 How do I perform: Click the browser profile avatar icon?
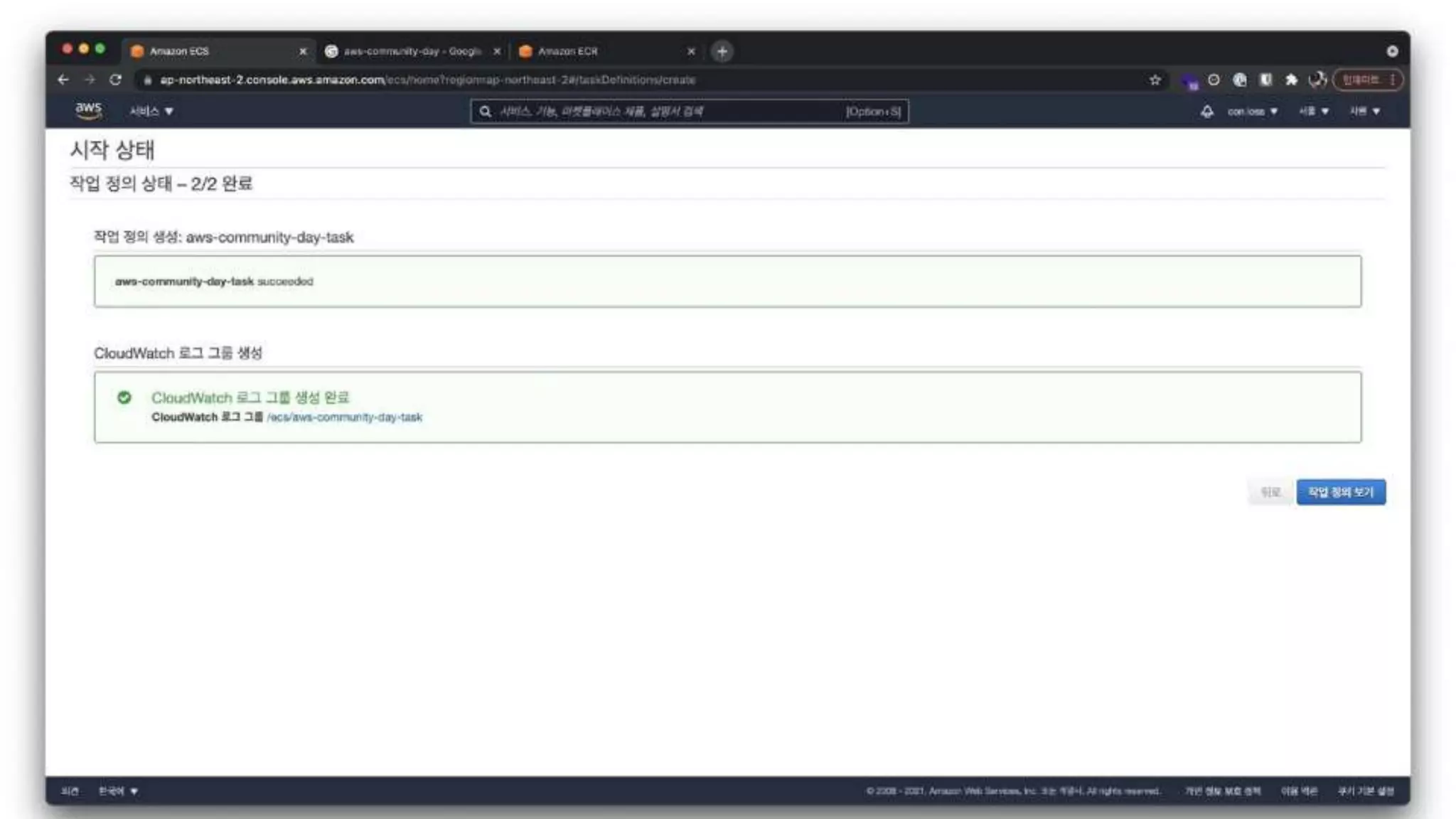click(1317, 80)
